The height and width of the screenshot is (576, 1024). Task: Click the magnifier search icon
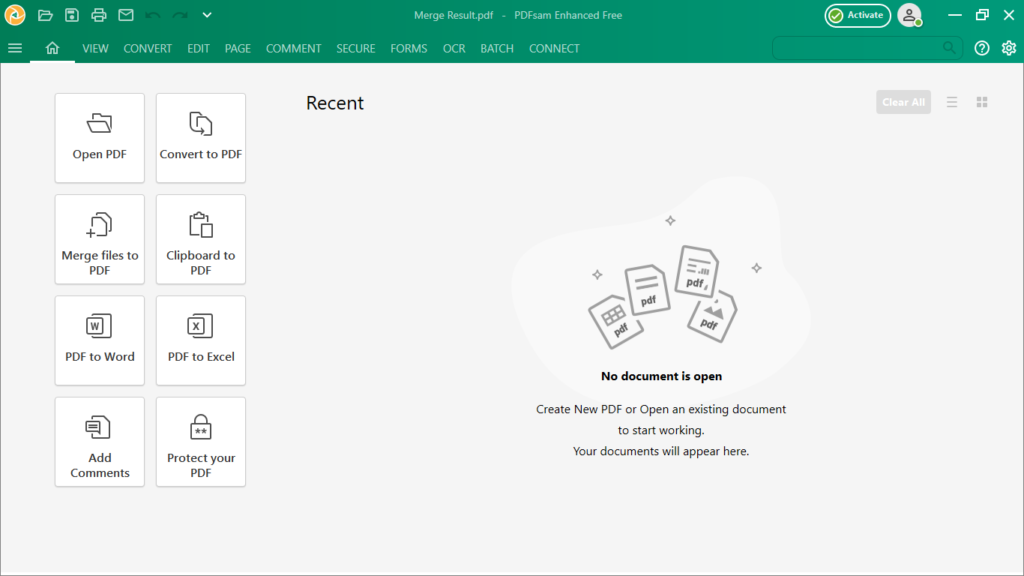pyautogui.click(x=949, y=48)
